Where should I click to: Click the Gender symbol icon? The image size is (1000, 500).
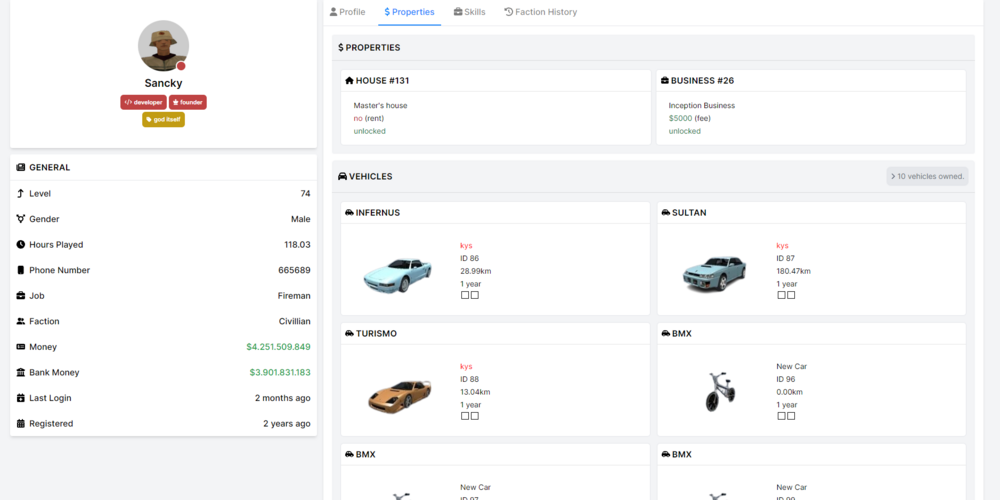tap(20, 219)
